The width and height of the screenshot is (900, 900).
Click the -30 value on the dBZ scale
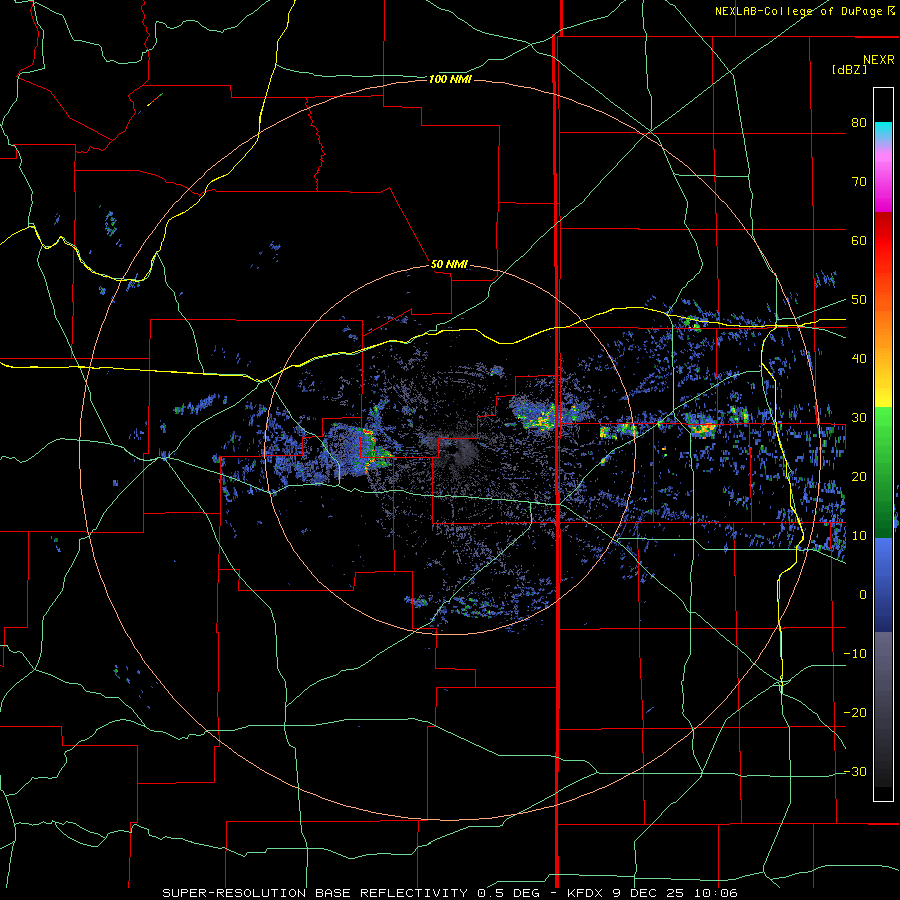pos(855,771)
